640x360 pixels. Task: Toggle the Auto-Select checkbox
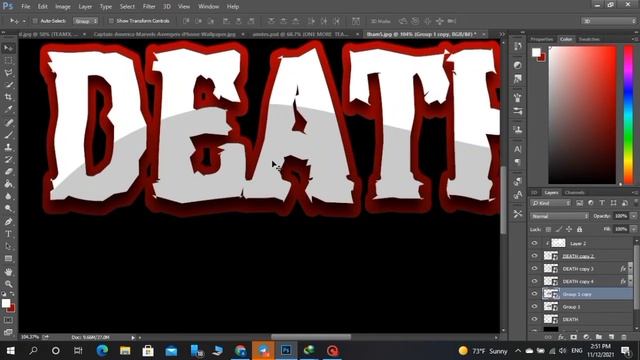coord(35,21)
